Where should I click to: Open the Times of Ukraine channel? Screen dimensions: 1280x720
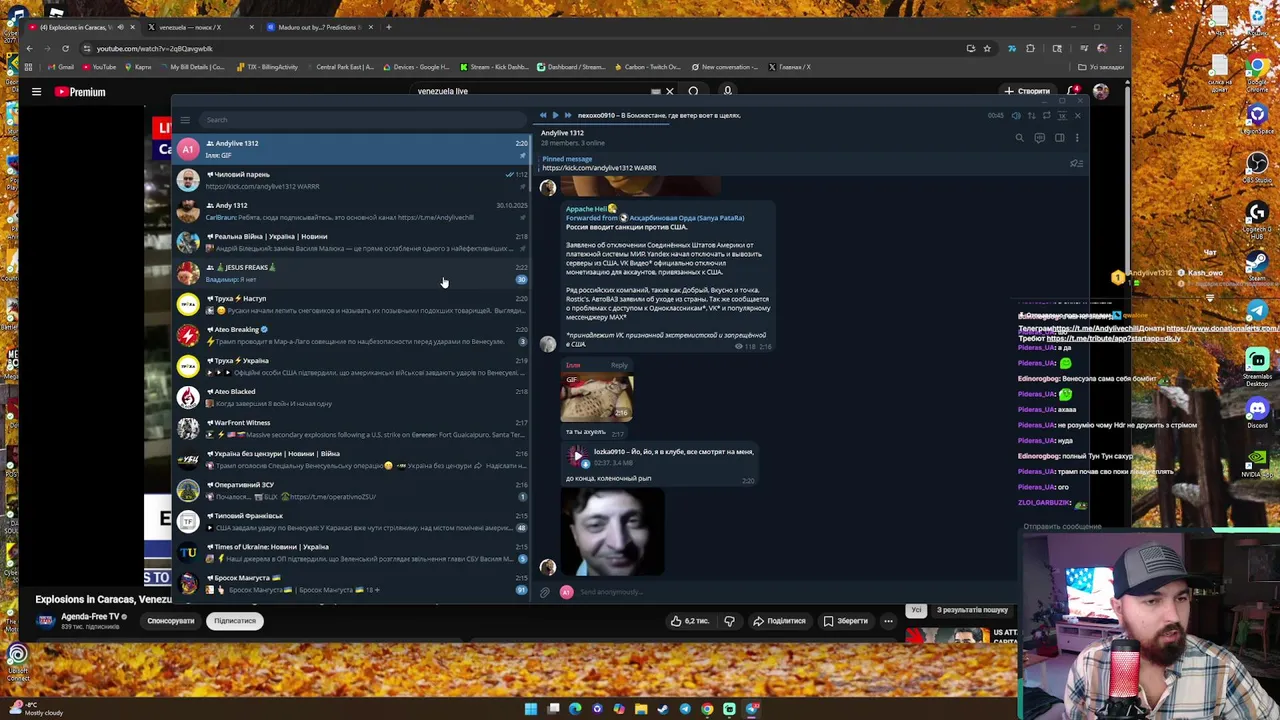[x=351, y=552]
